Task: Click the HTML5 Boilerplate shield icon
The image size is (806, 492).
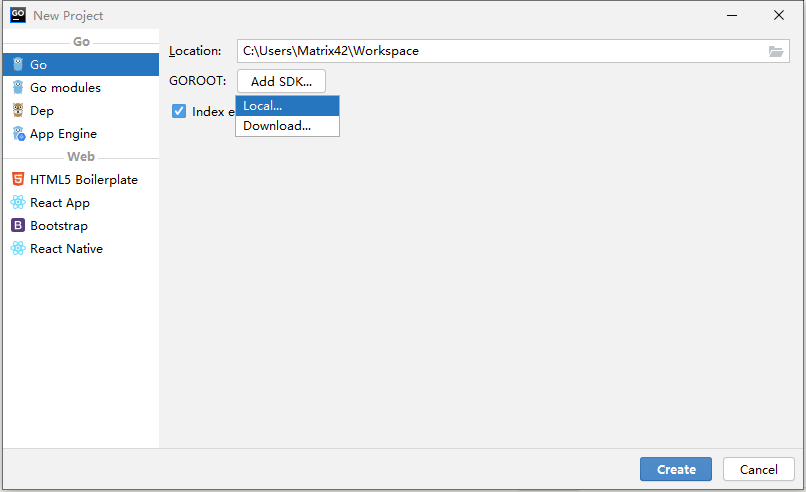Action: point(18,179)
